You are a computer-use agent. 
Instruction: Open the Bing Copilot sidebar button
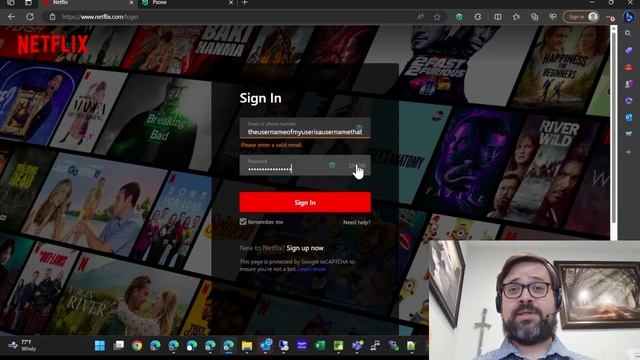click(629, 17)
